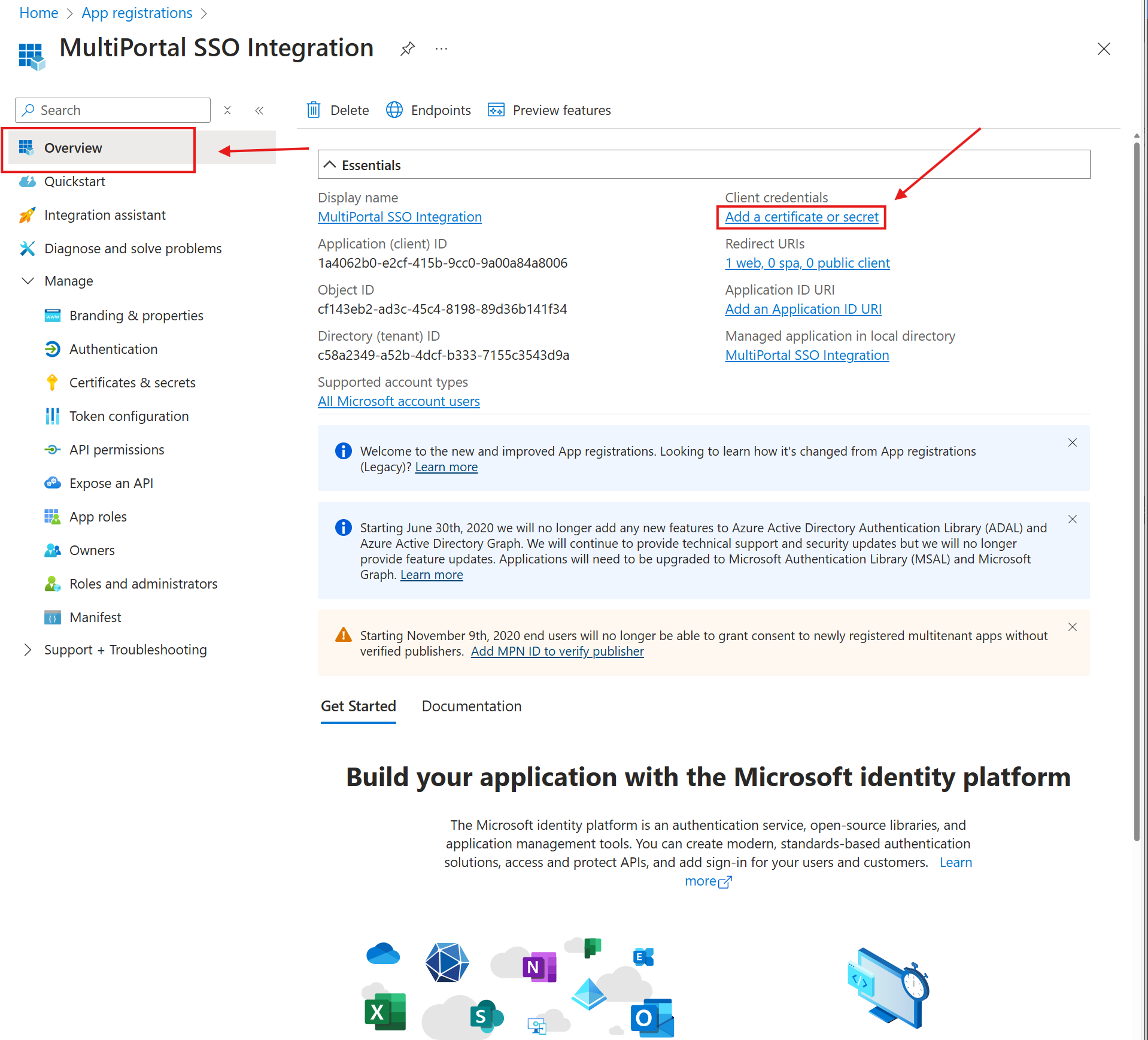1148x1040 pixels.
Task: Click the Certificates & secrets key icon
Action: tap(53, 383)
